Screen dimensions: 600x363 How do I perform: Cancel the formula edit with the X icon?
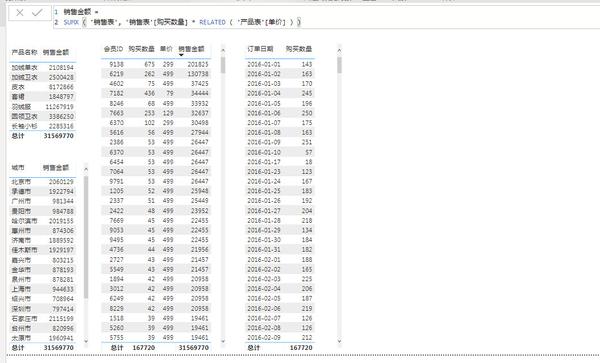coord(20,13)
